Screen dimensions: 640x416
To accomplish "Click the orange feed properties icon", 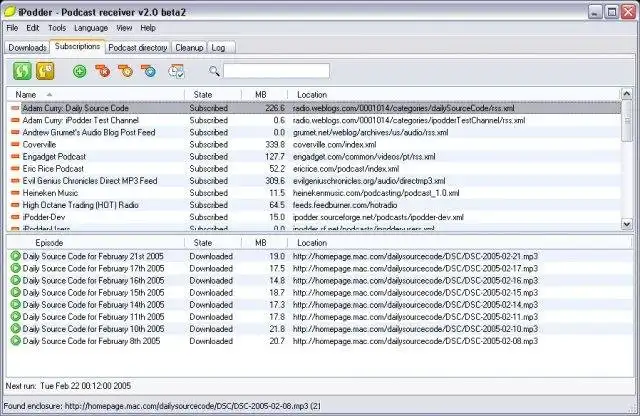I will pyautogui.click(x=126, y=71).
